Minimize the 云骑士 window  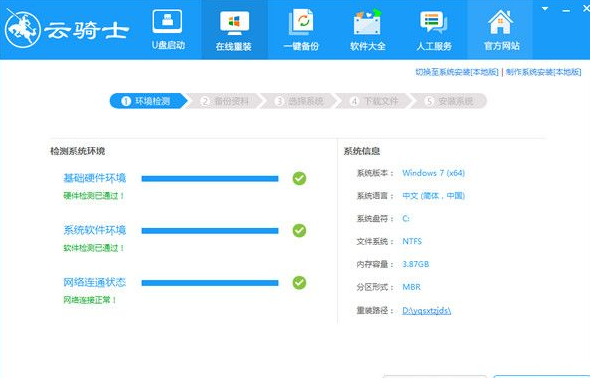pyautogui.click(x=566, y=11)
